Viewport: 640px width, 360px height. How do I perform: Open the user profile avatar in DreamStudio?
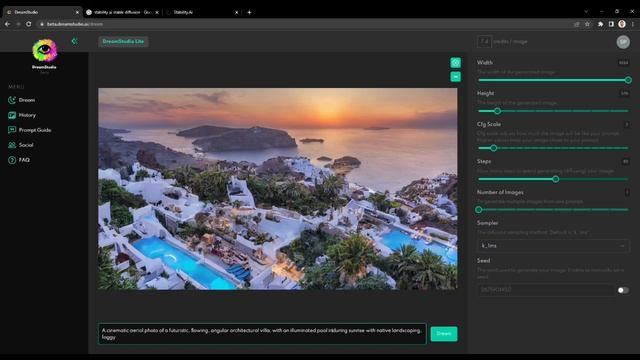(623, 42)
